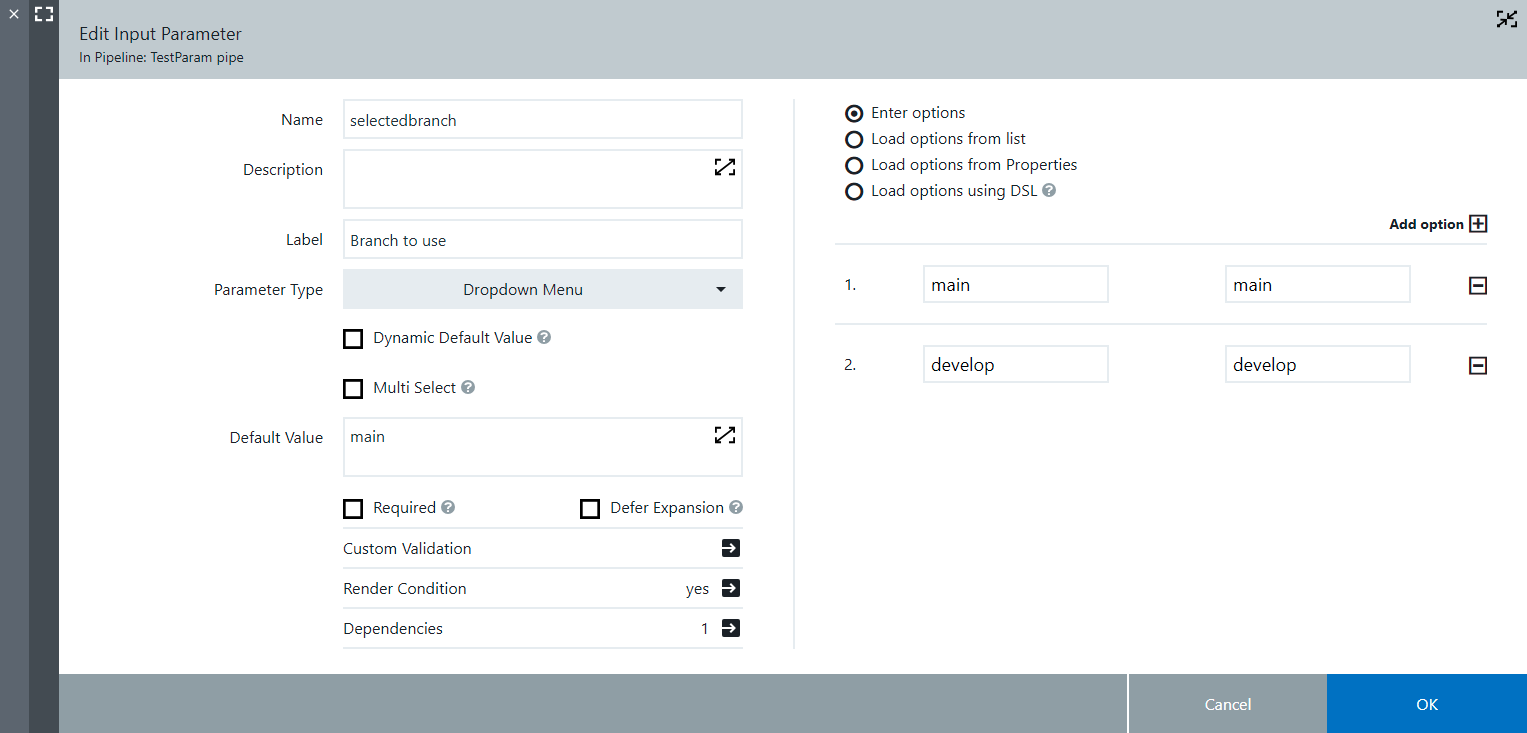Open help for Dynamic Default Value
1527x733 pixels.
[x=544, y=338]
